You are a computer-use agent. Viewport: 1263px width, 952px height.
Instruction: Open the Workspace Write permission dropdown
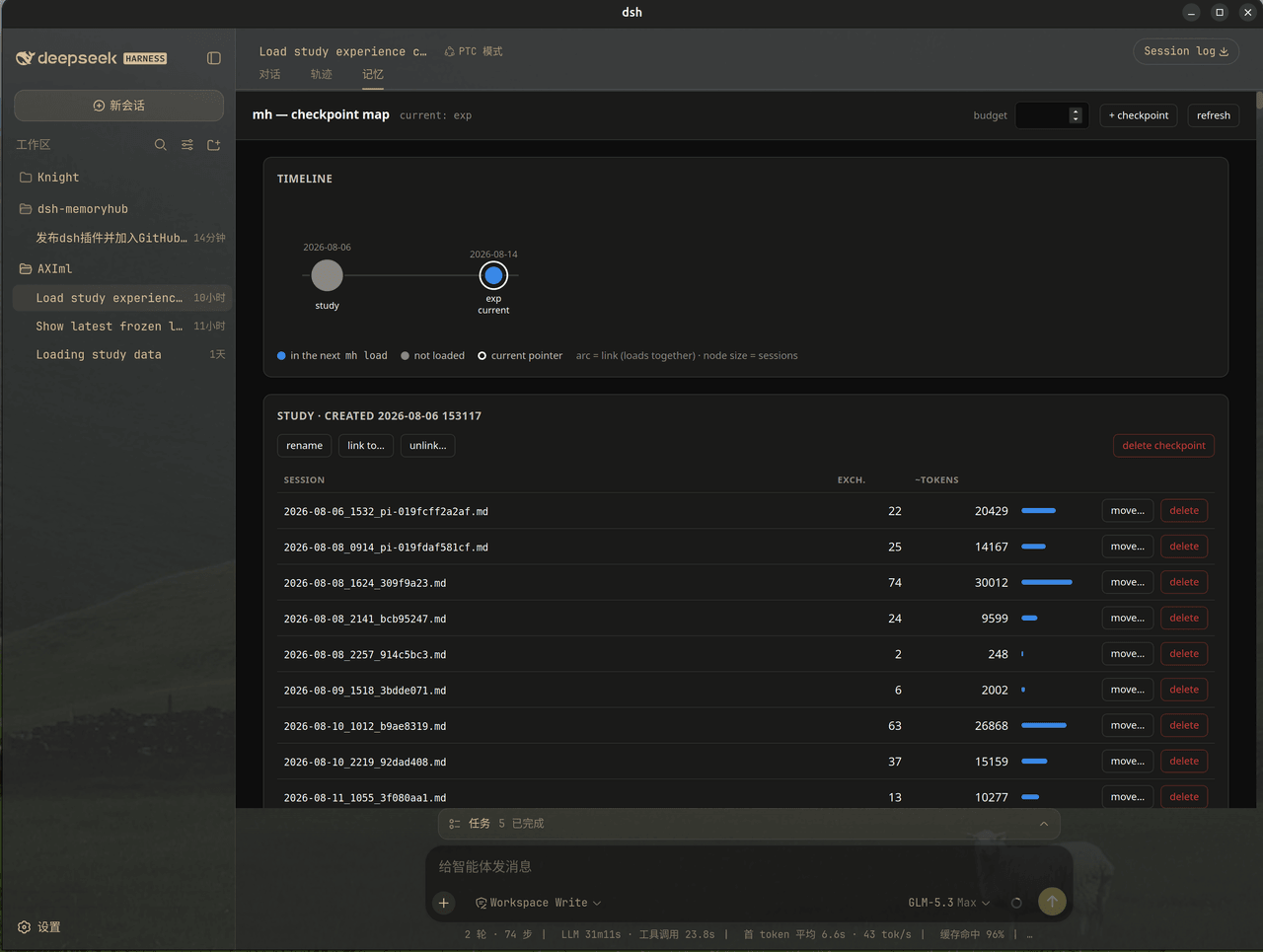[x=539, y=903]
